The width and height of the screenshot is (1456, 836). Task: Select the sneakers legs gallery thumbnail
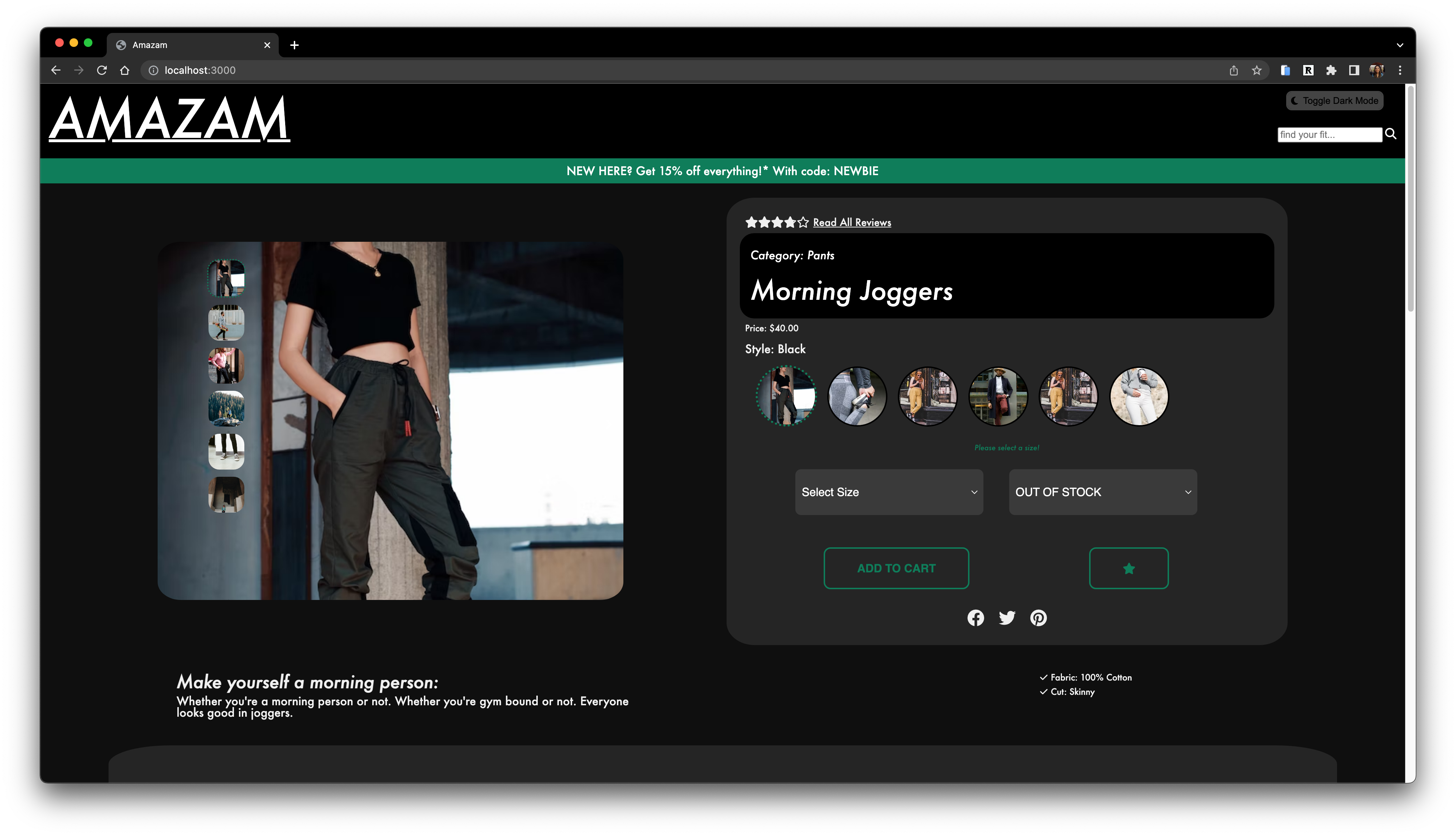pos(226,451)
